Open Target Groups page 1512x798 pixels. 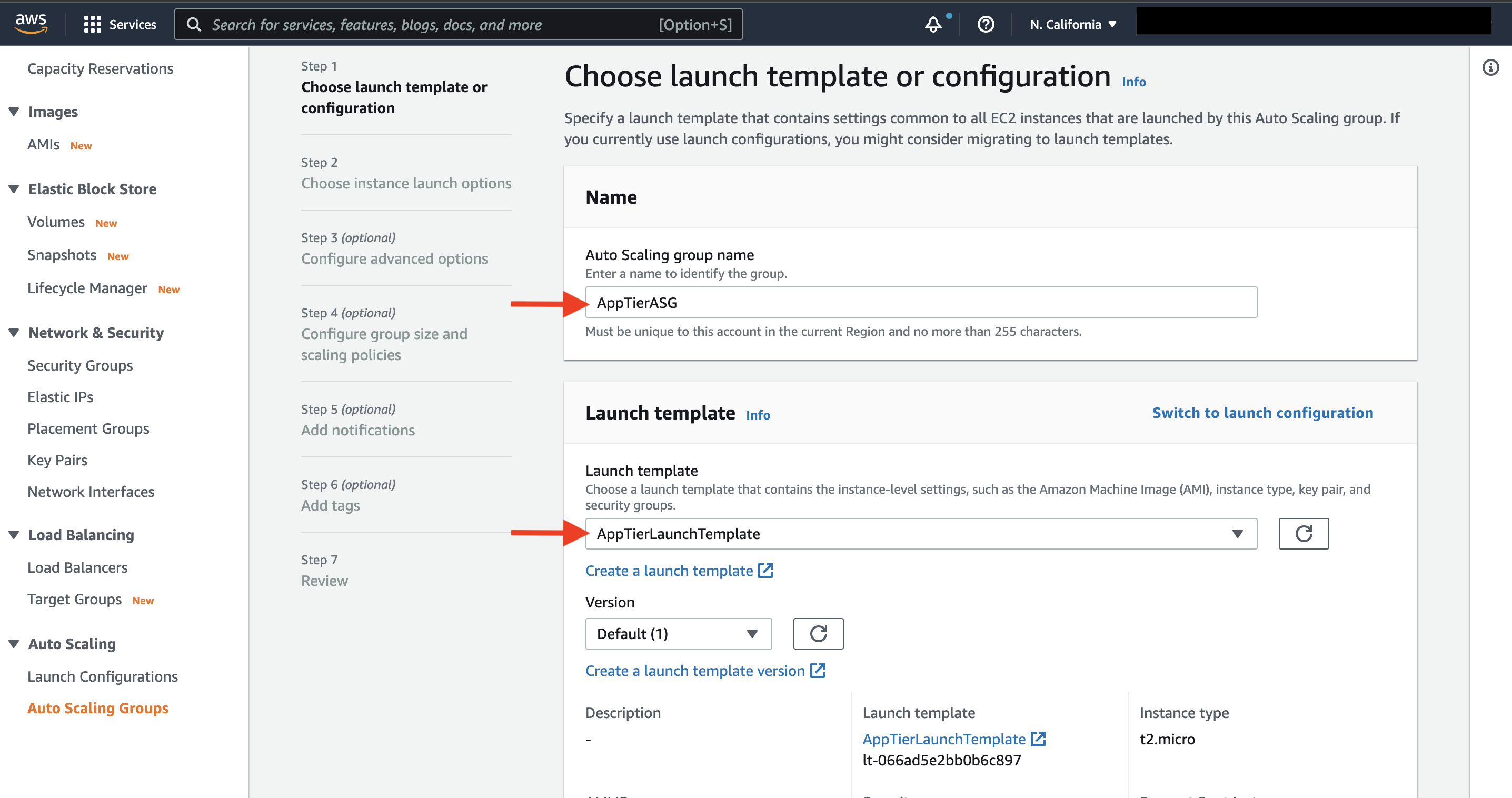point(75,599)
